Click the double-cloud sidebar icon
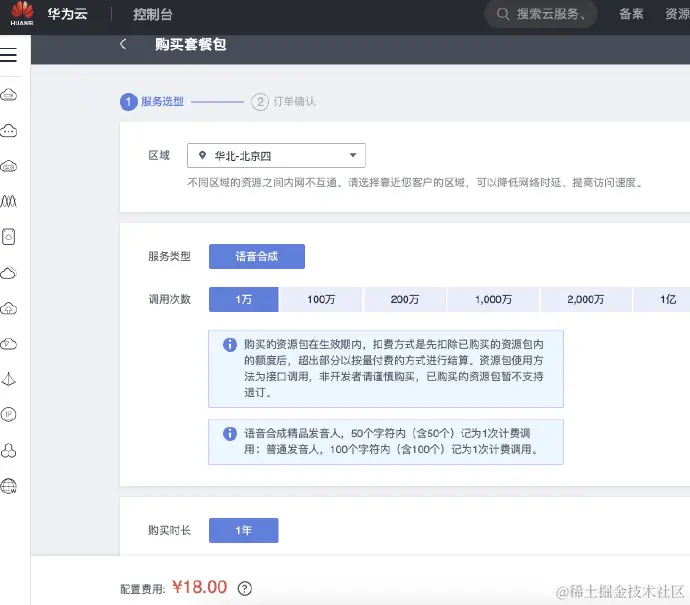 click(9, 273)
